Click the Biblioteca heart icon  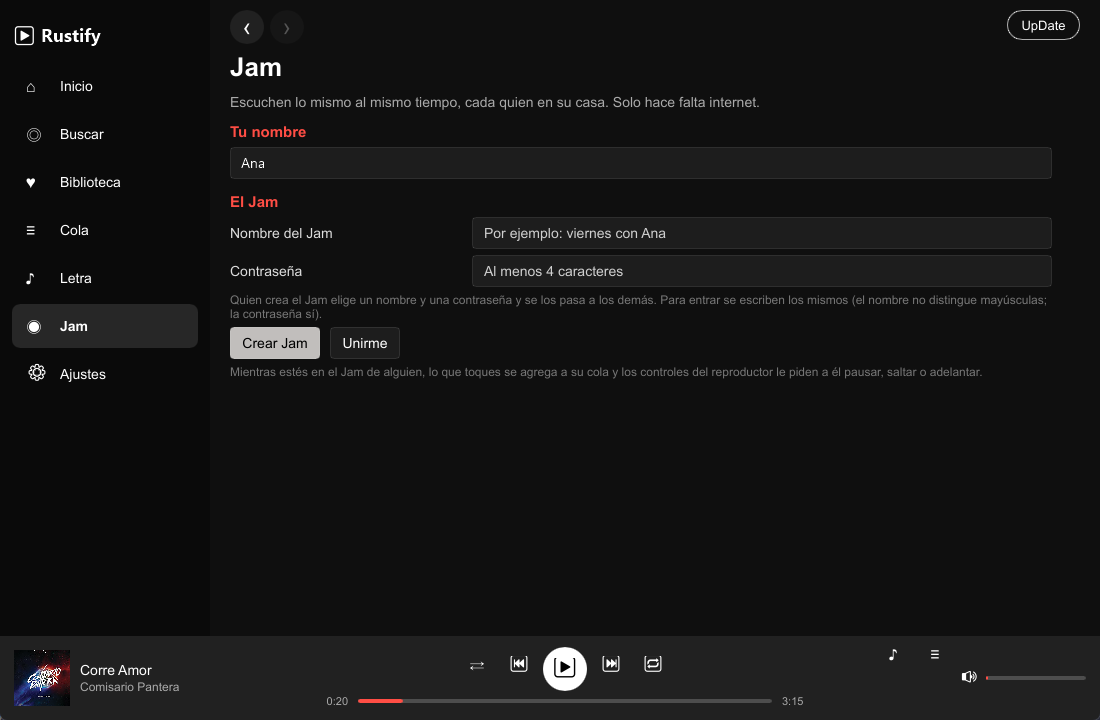coord(31,182)
